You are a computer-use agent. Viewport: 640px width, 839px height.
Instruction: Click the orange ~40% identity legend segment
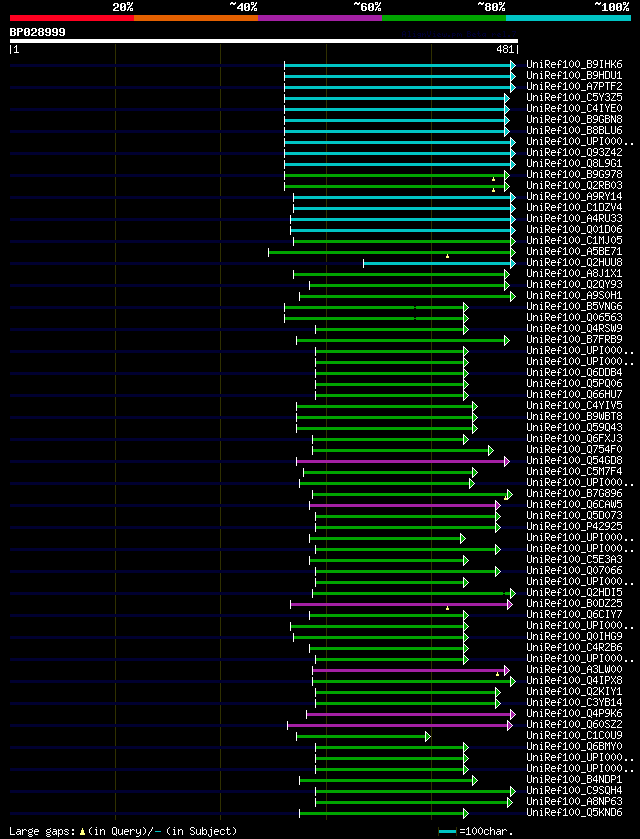[x=196, y=18]
